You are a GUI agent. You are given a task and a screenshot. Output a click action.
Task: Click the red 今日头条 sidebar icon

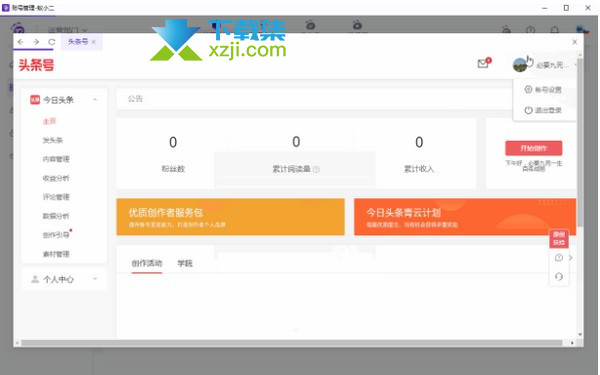[x=35, y=100]
